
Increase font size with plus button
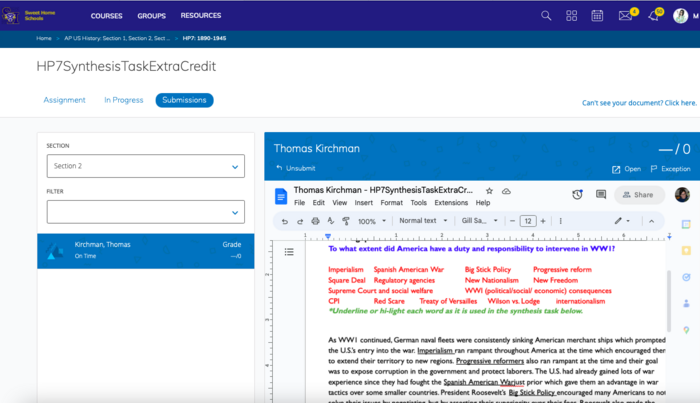543,221
